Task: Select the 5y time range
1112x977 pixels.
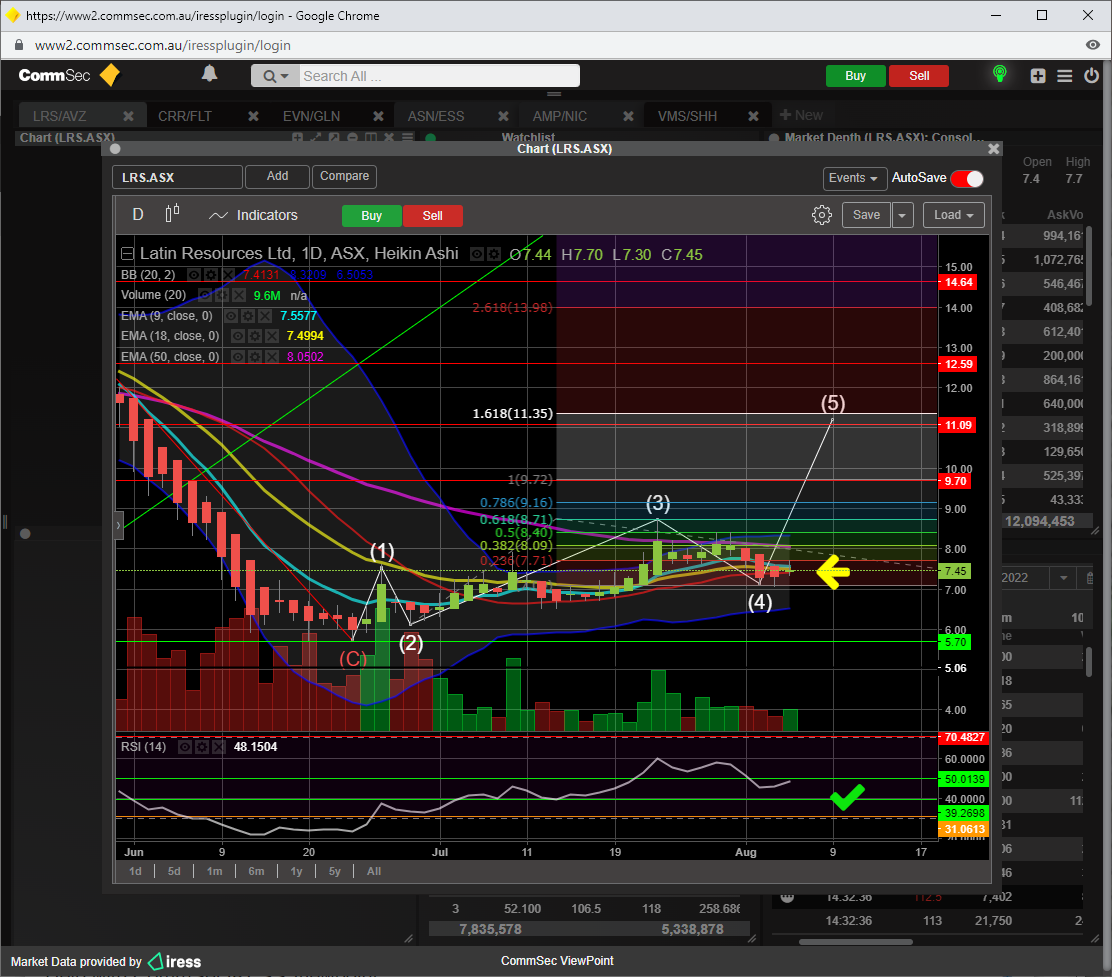Action: click(335, 871)
